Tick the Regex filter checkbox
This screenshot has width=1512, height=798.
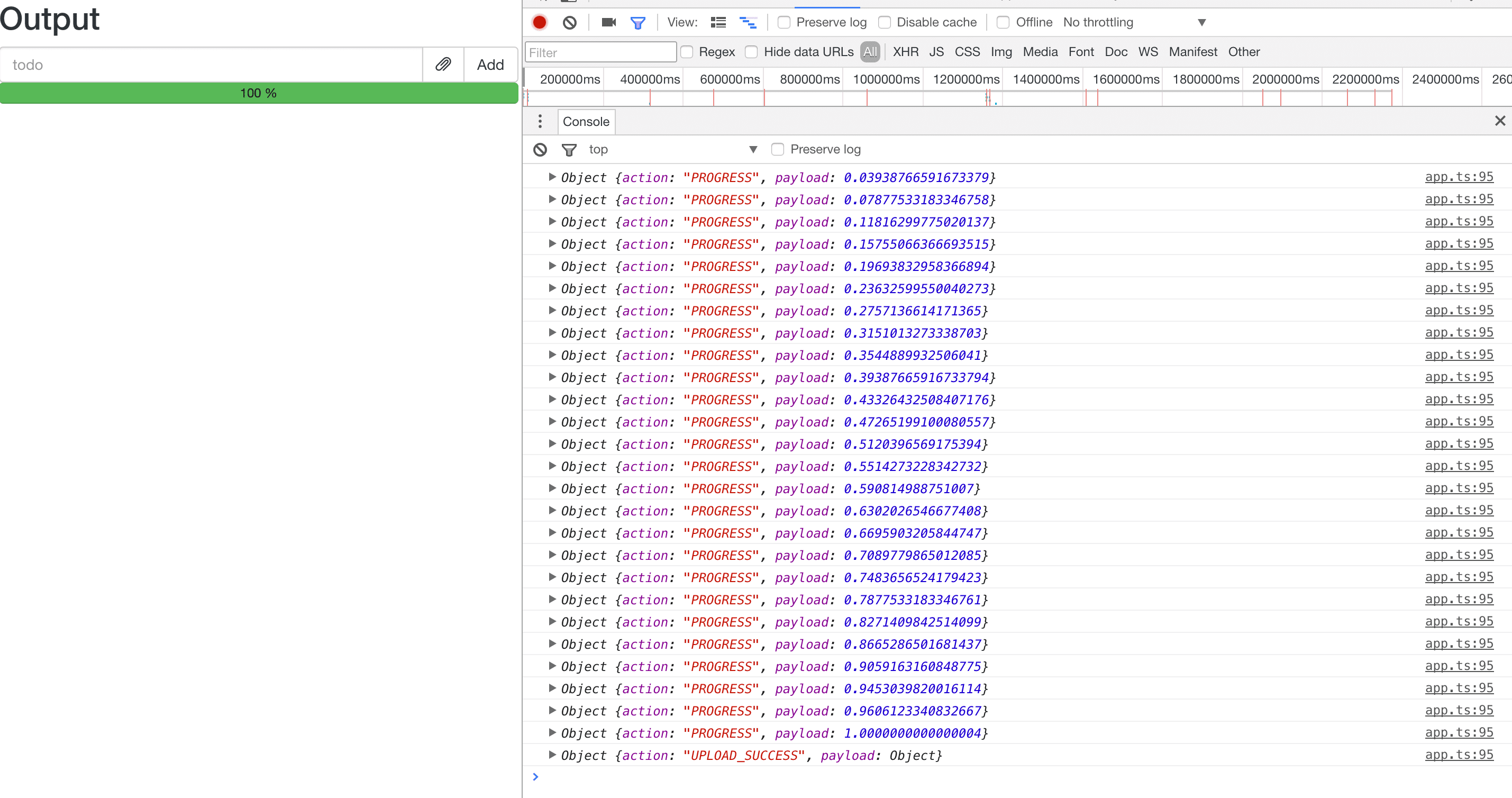687,52
